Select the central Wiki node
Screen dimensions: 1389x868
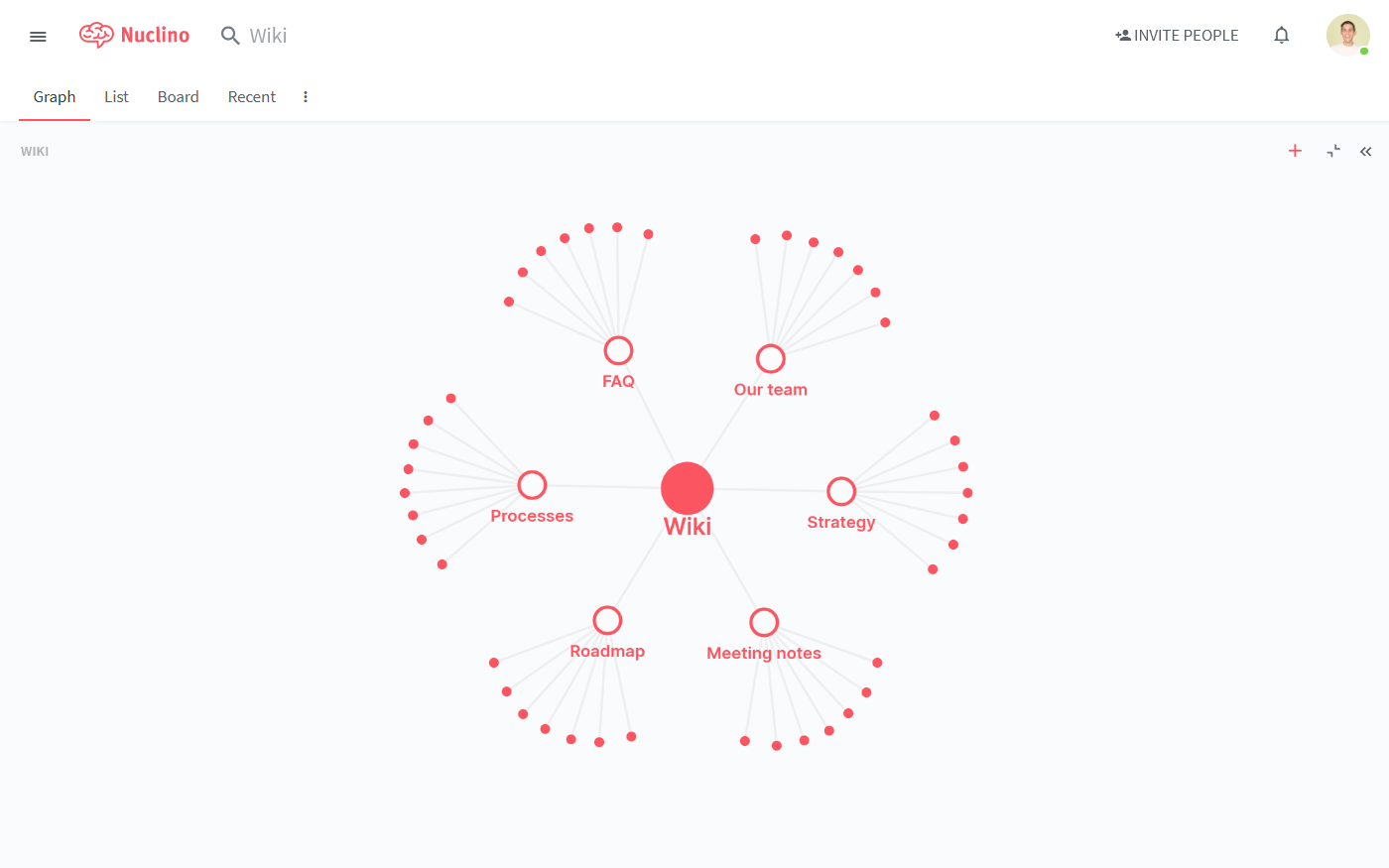[x=687, y=488]
